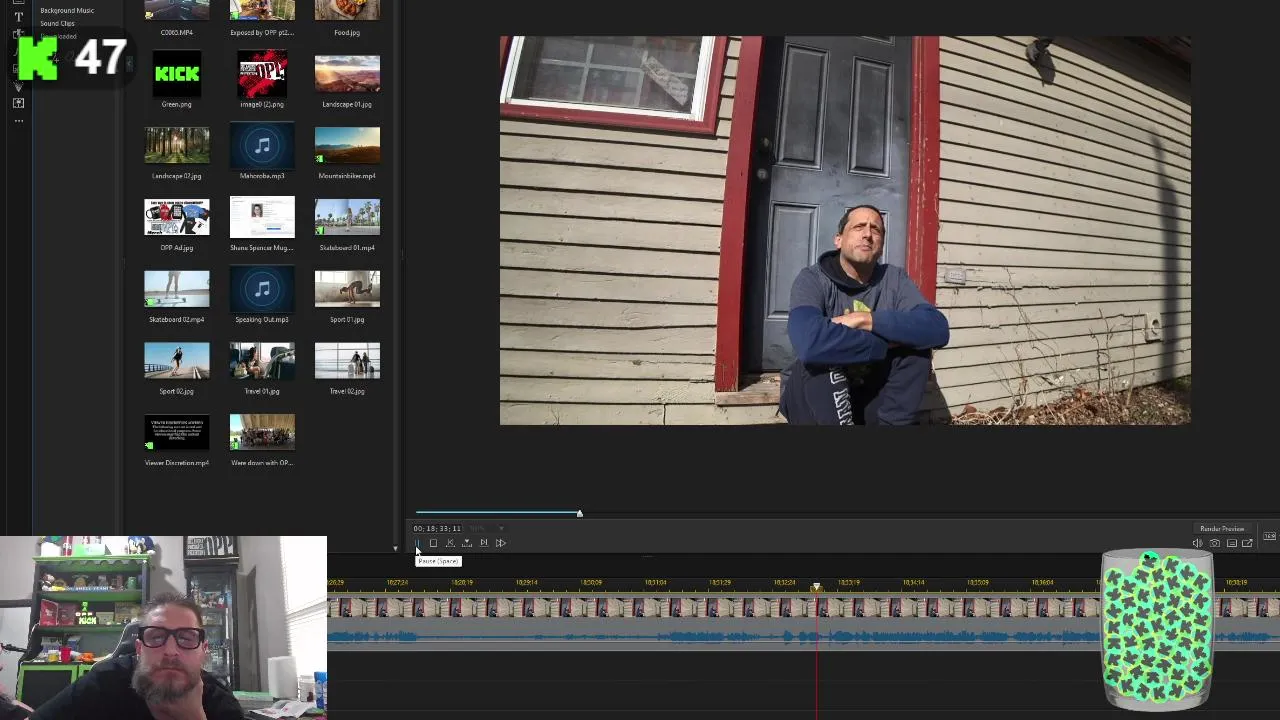Step to the next frame
The image size is (1280, 720).
coord(484,543)
